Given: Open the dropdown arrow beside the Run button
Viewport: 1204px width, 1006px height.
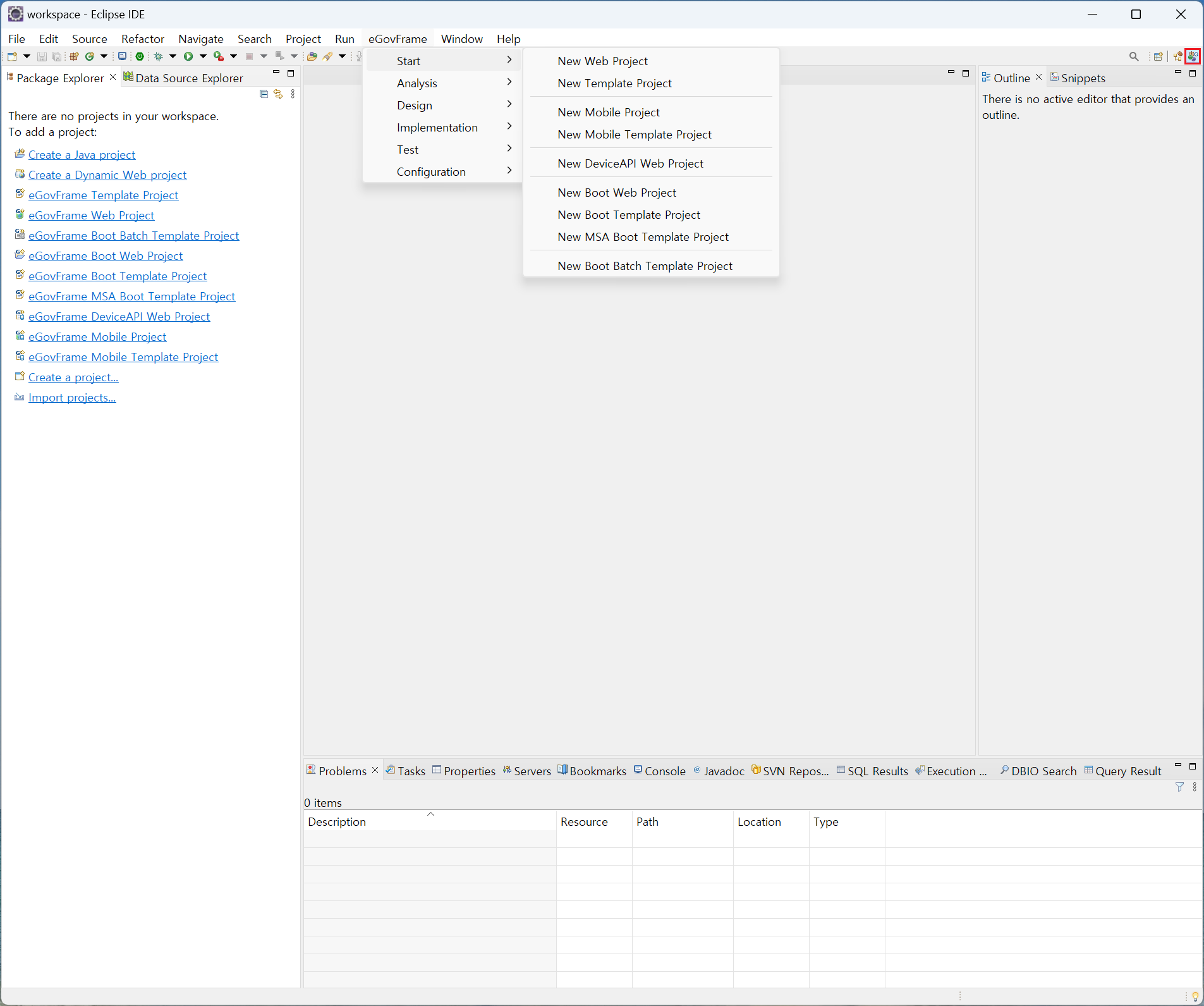Looking at the screenshot, I should click(x=203, y=56).
